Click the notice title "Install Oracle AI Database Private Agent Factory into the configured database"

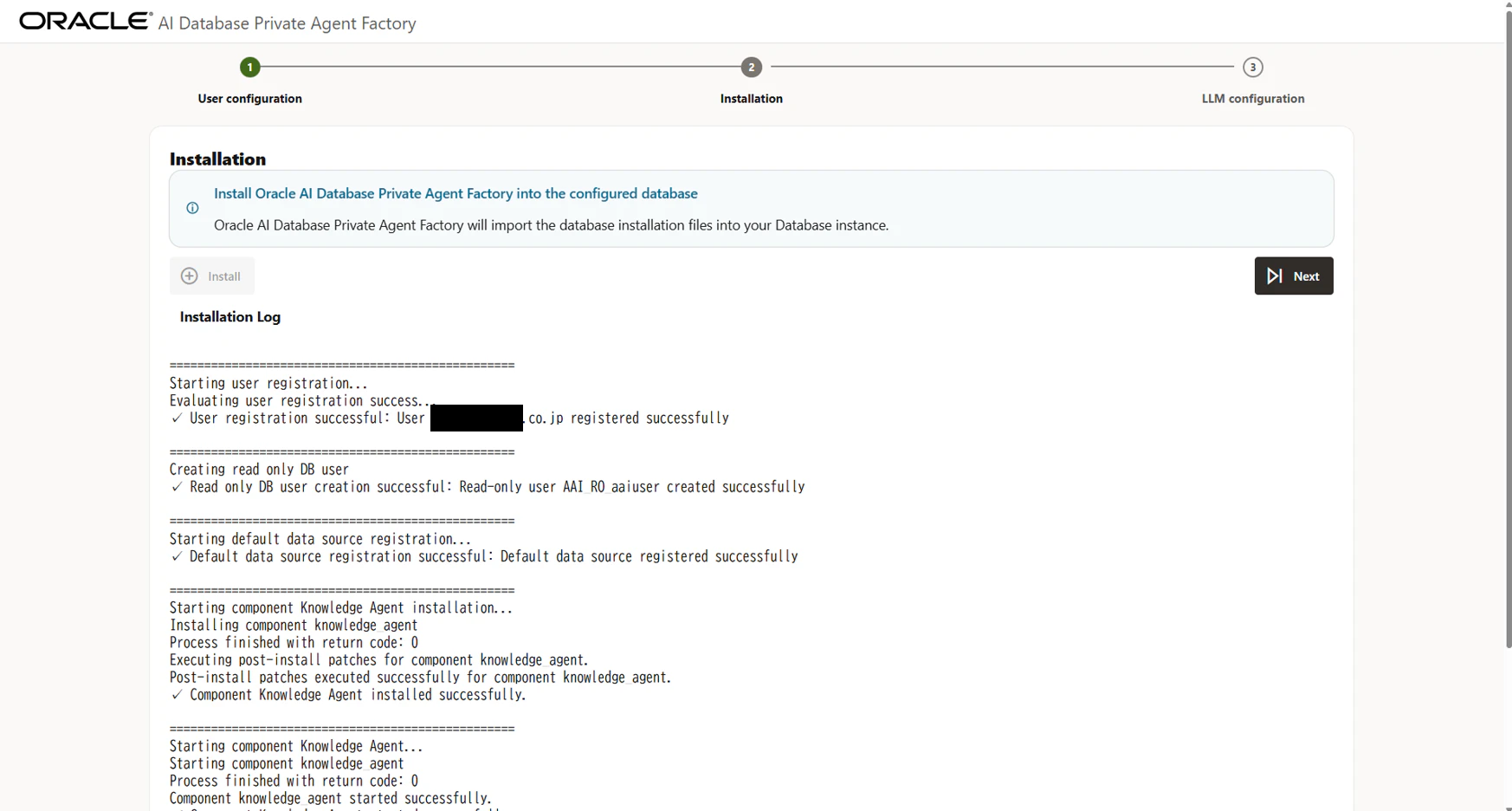(456, 194)
